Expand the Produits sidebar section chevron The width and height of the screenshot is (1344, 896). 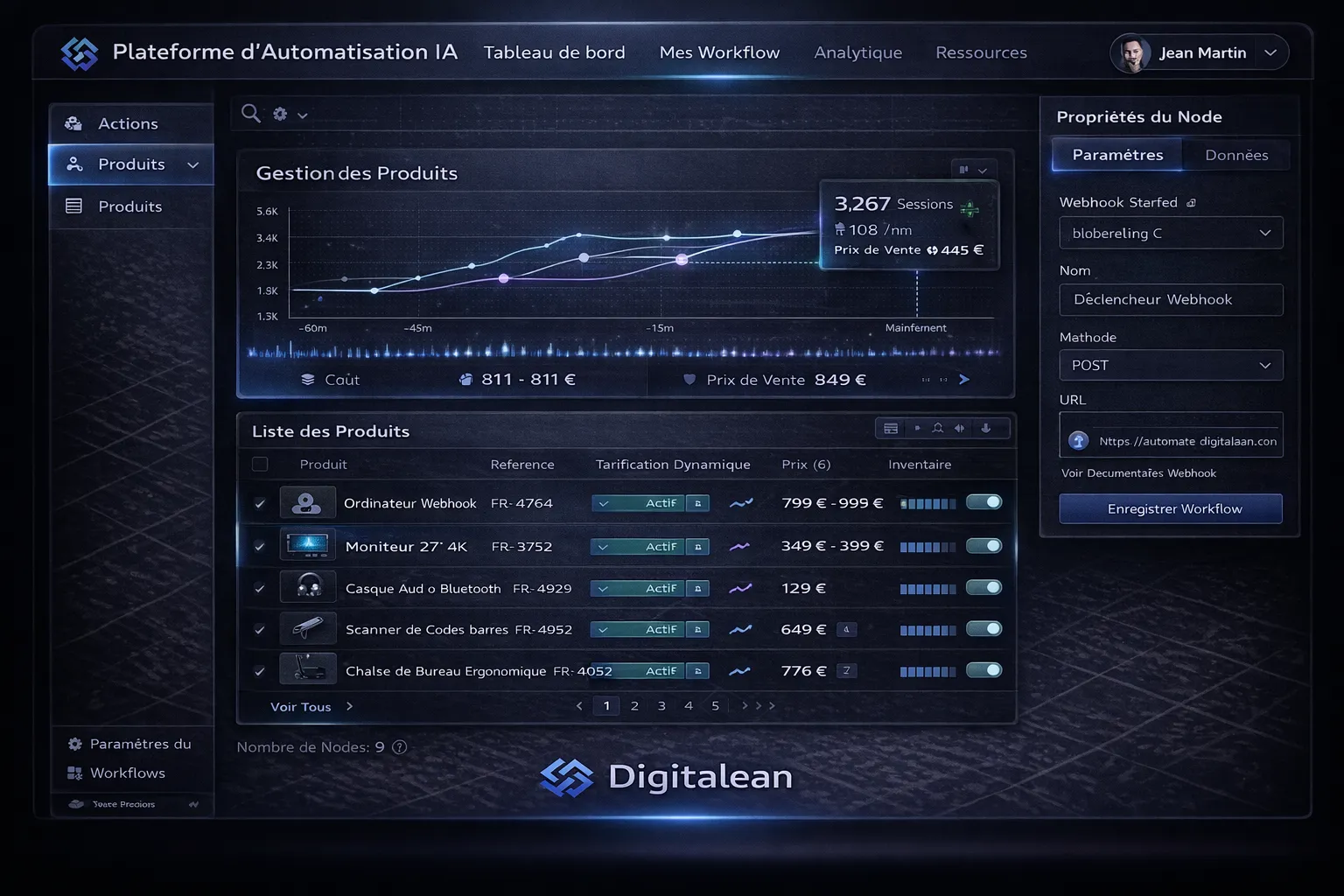pyautogui.click(x=194, y=164)
